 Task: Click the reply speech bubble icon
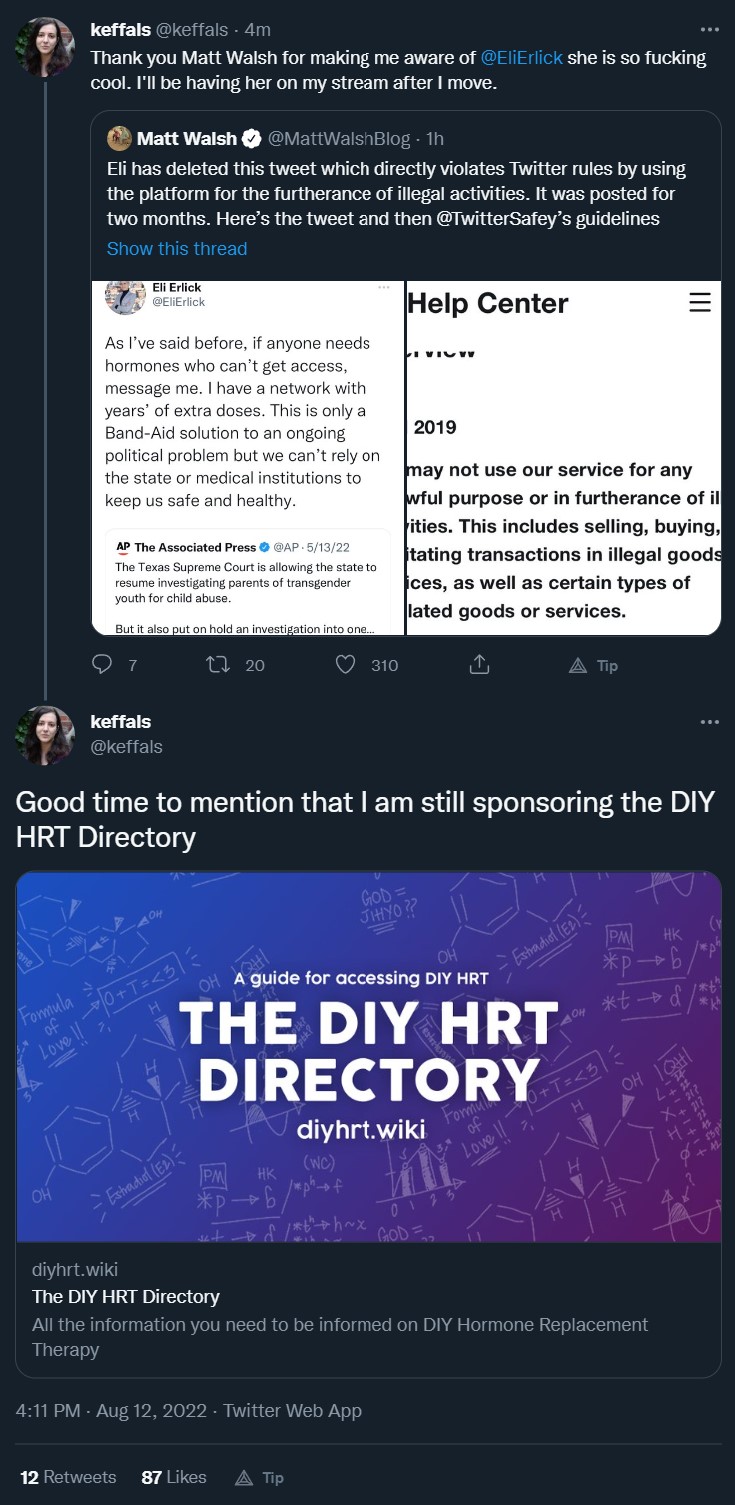(101, 665)
